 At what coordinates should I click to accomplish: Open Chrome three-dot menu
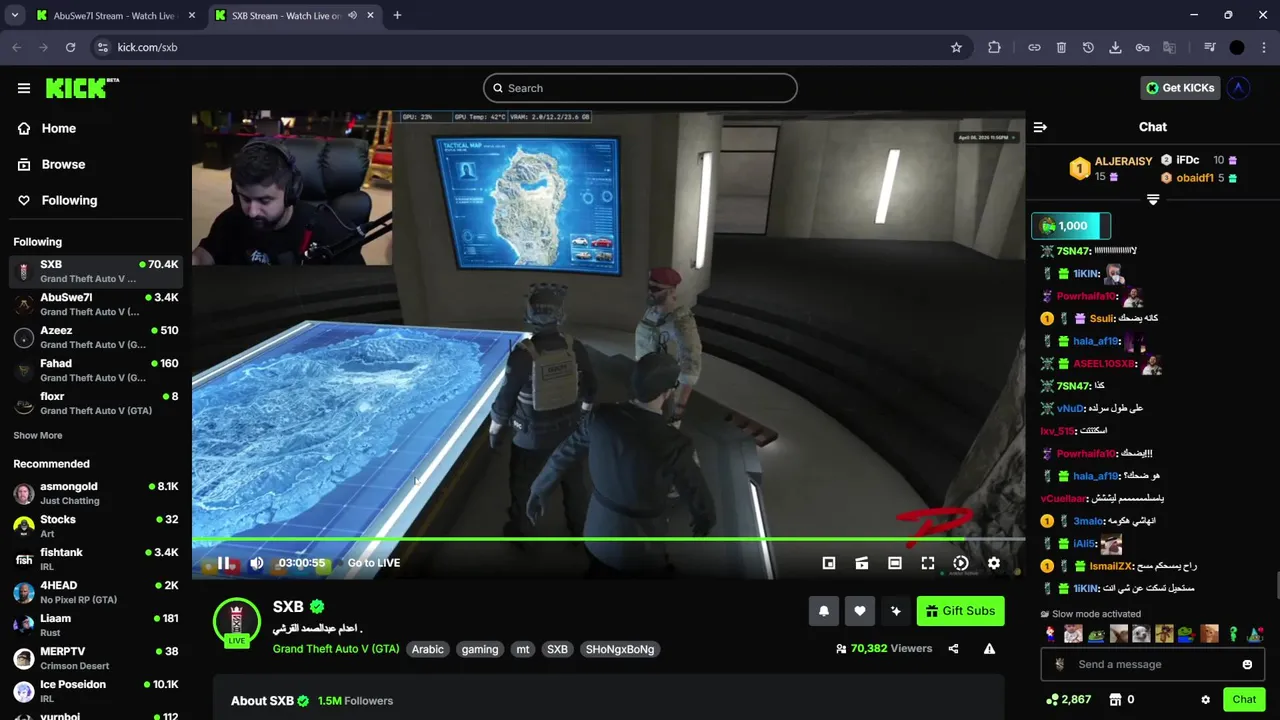pyautogui.click(x=1263, y=47)
